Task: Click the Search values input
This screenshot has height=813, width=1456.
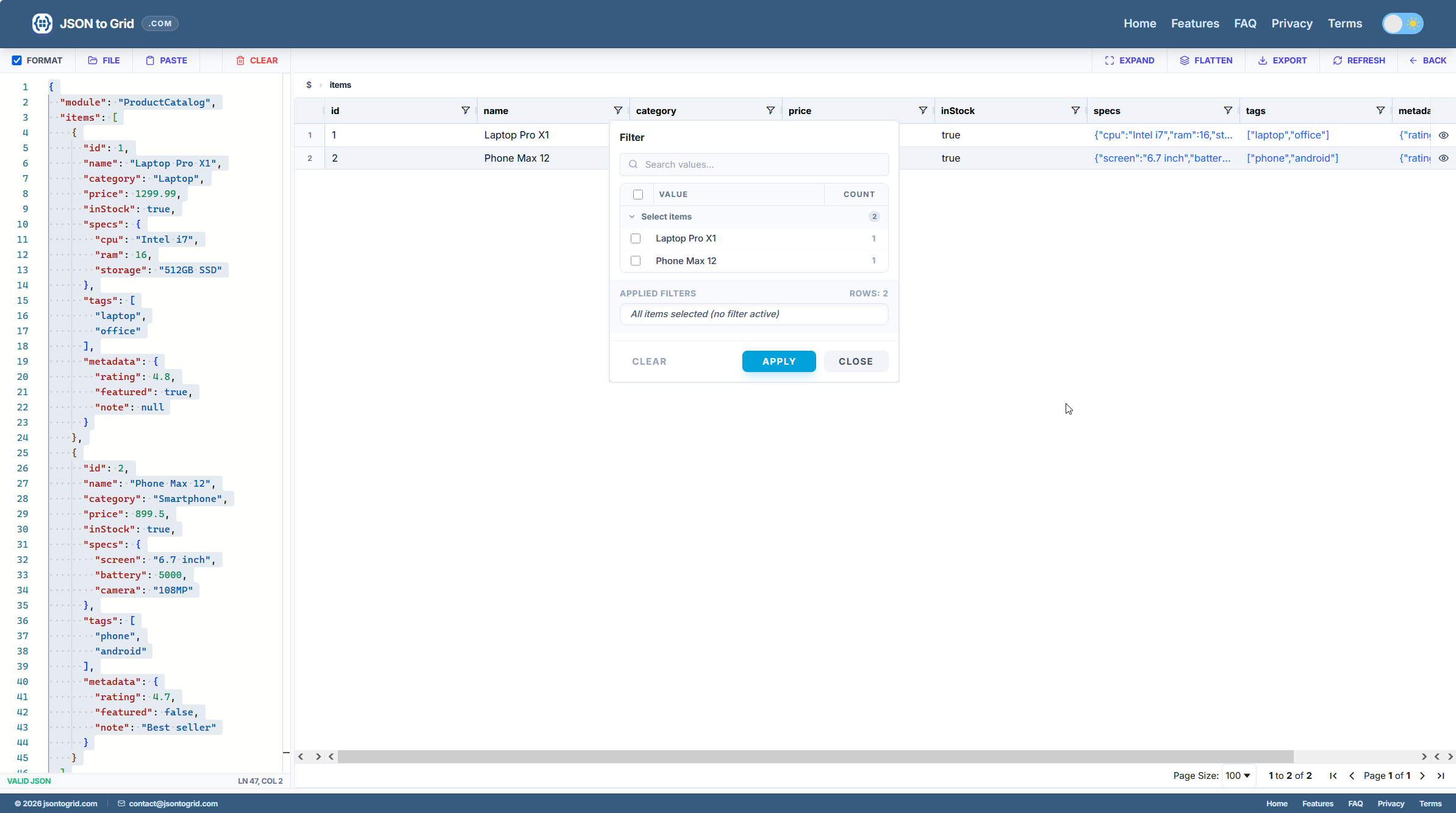Action: (754, 164)
